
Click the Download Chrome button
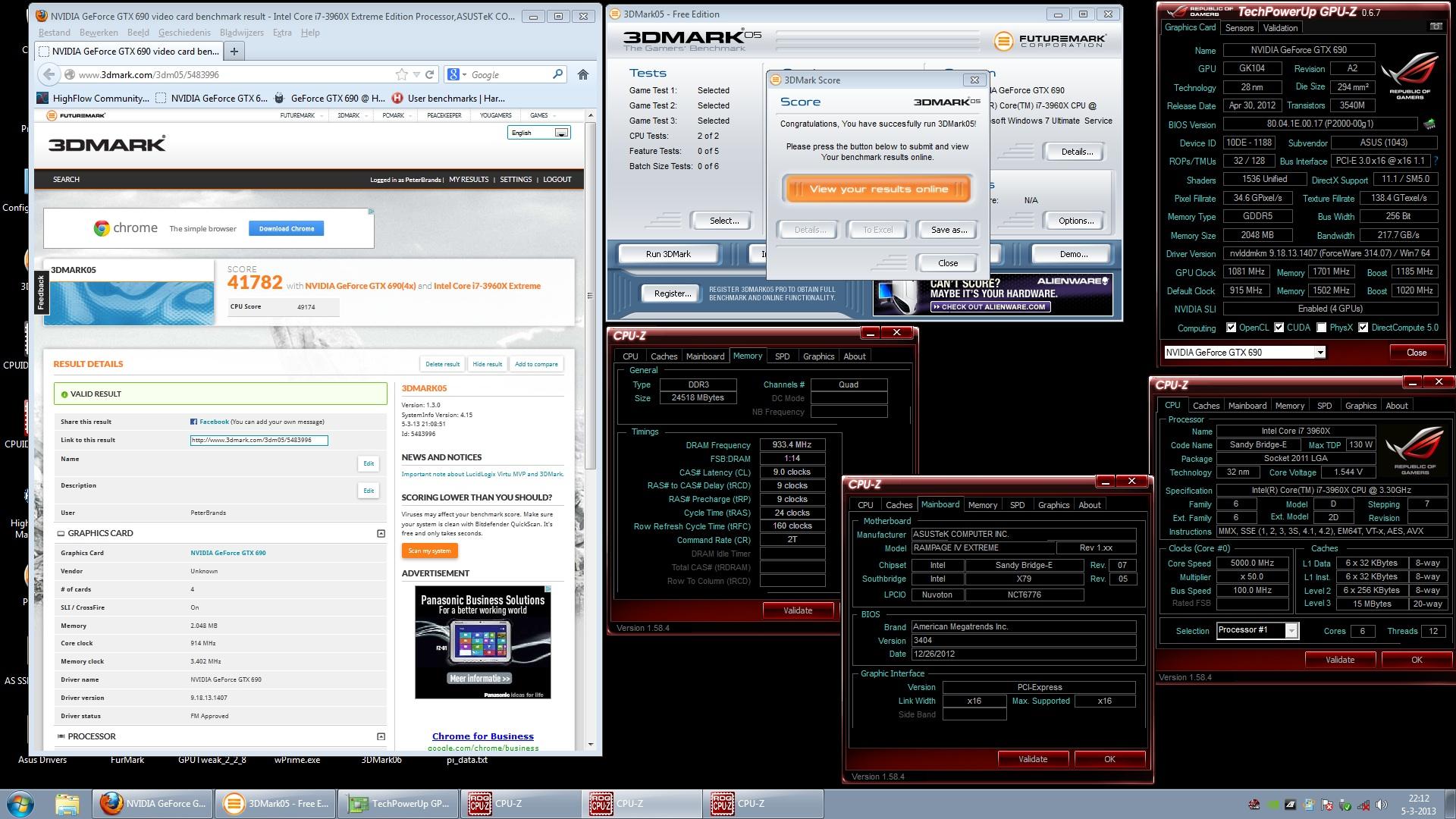coord(287,228)
